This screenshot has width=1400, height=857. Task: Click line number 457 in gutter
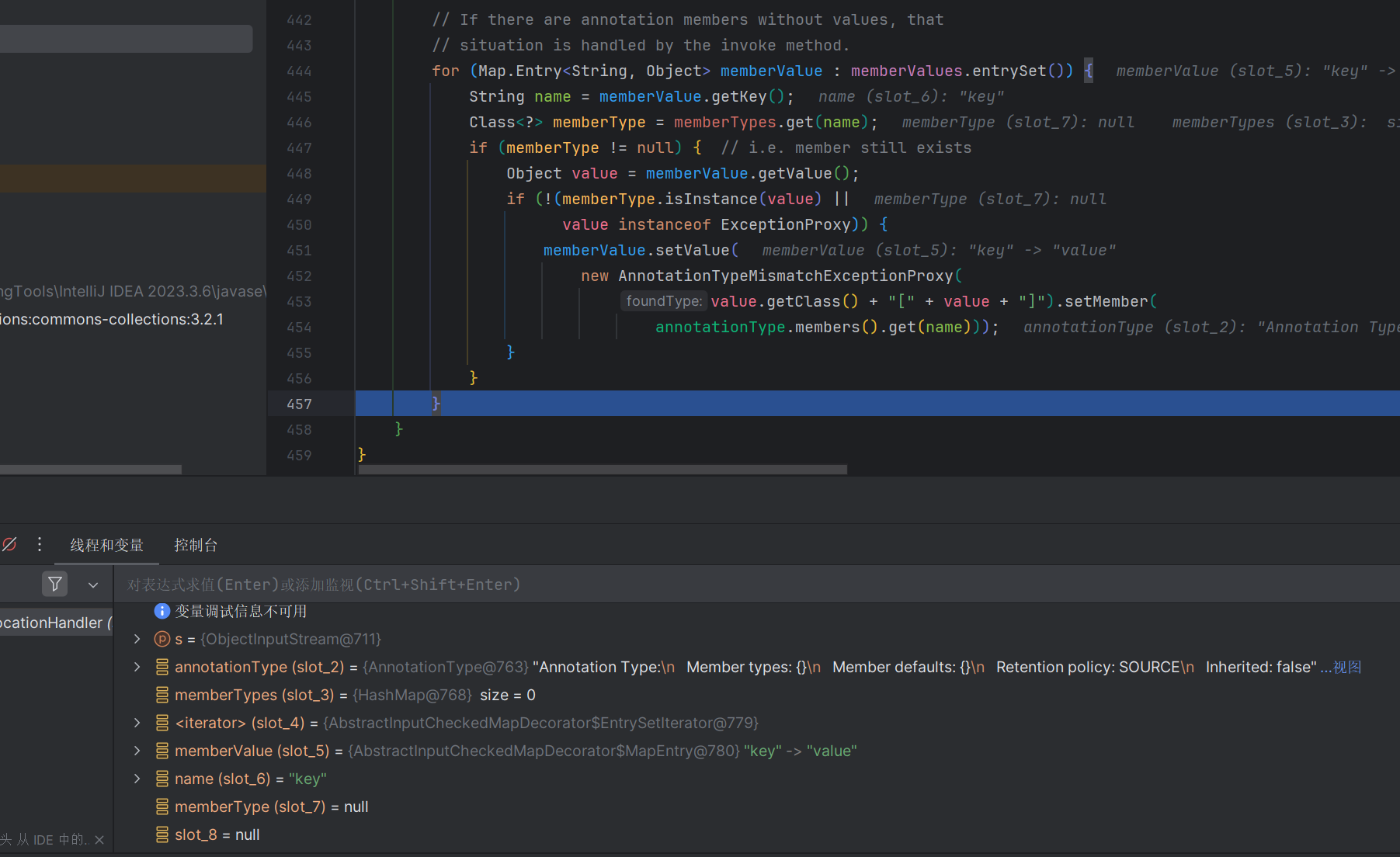point(299,404)
